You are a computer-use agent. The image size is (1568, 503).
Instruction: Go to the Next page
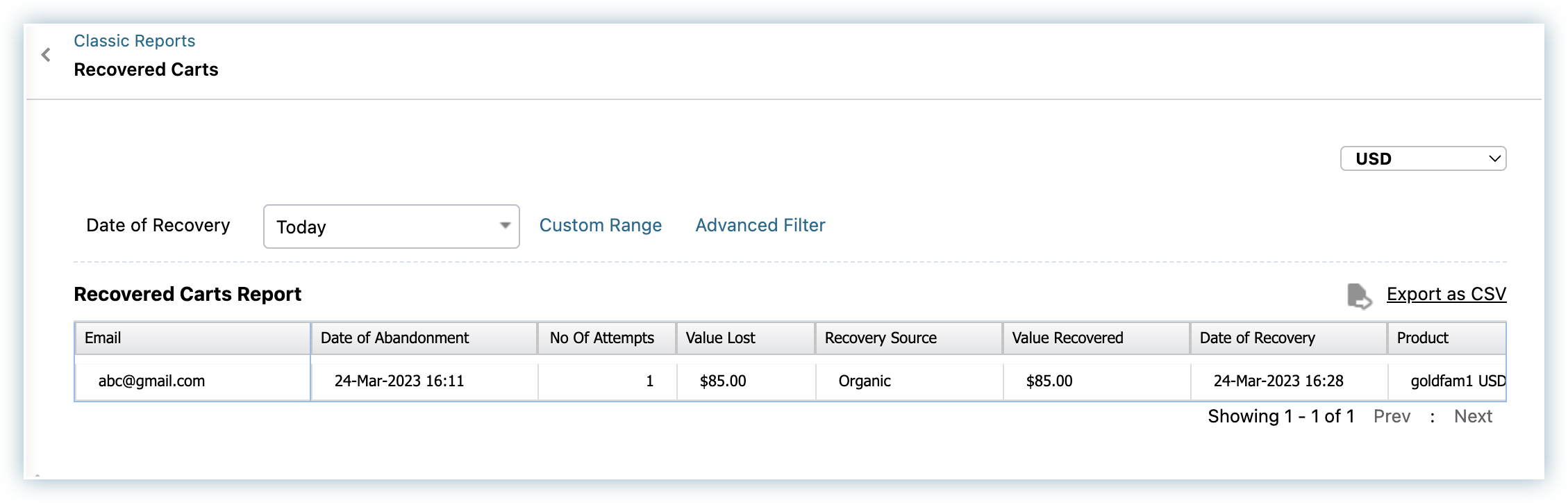1473,416
